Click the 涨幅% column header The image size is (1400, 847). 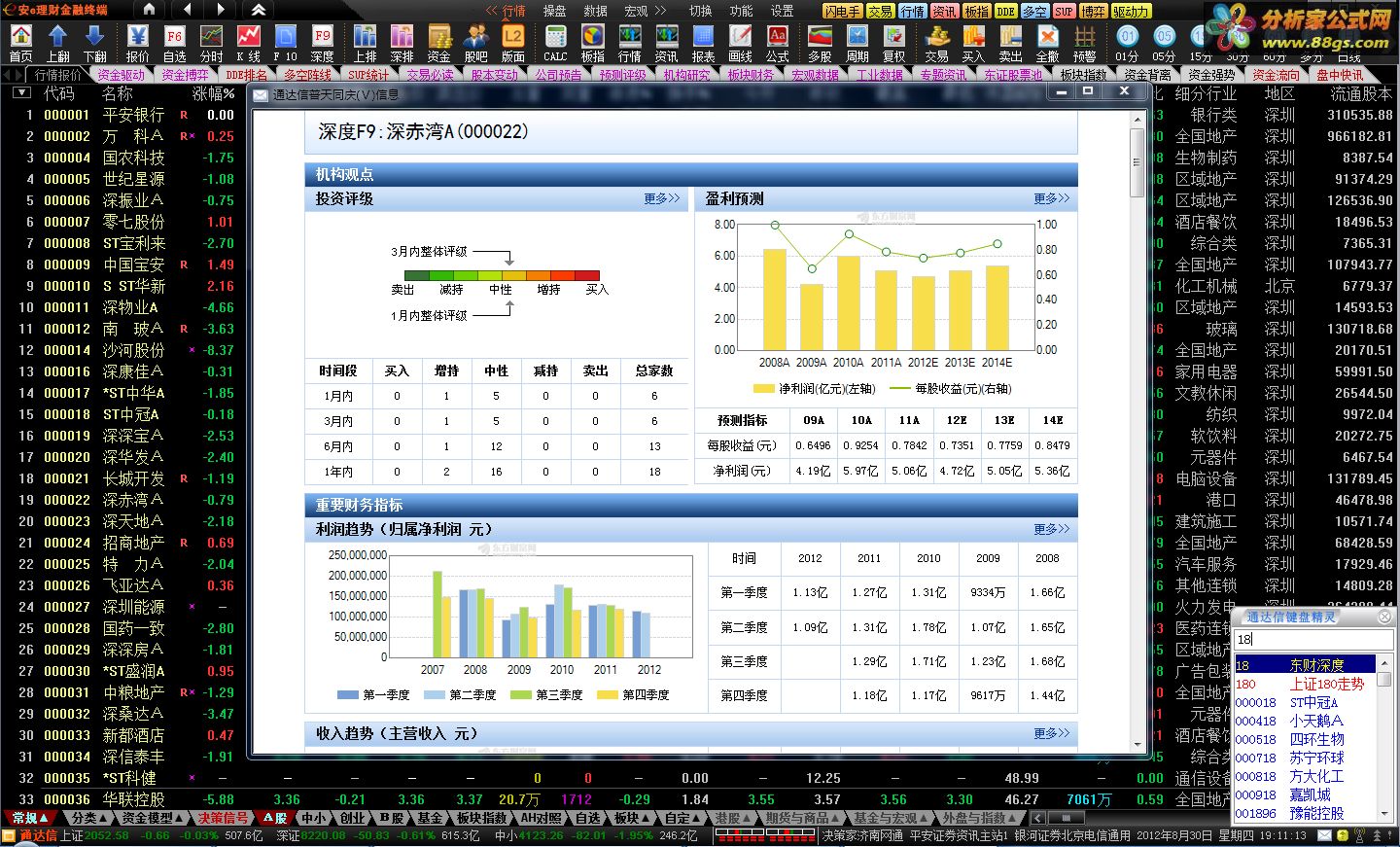click(214, 93)
